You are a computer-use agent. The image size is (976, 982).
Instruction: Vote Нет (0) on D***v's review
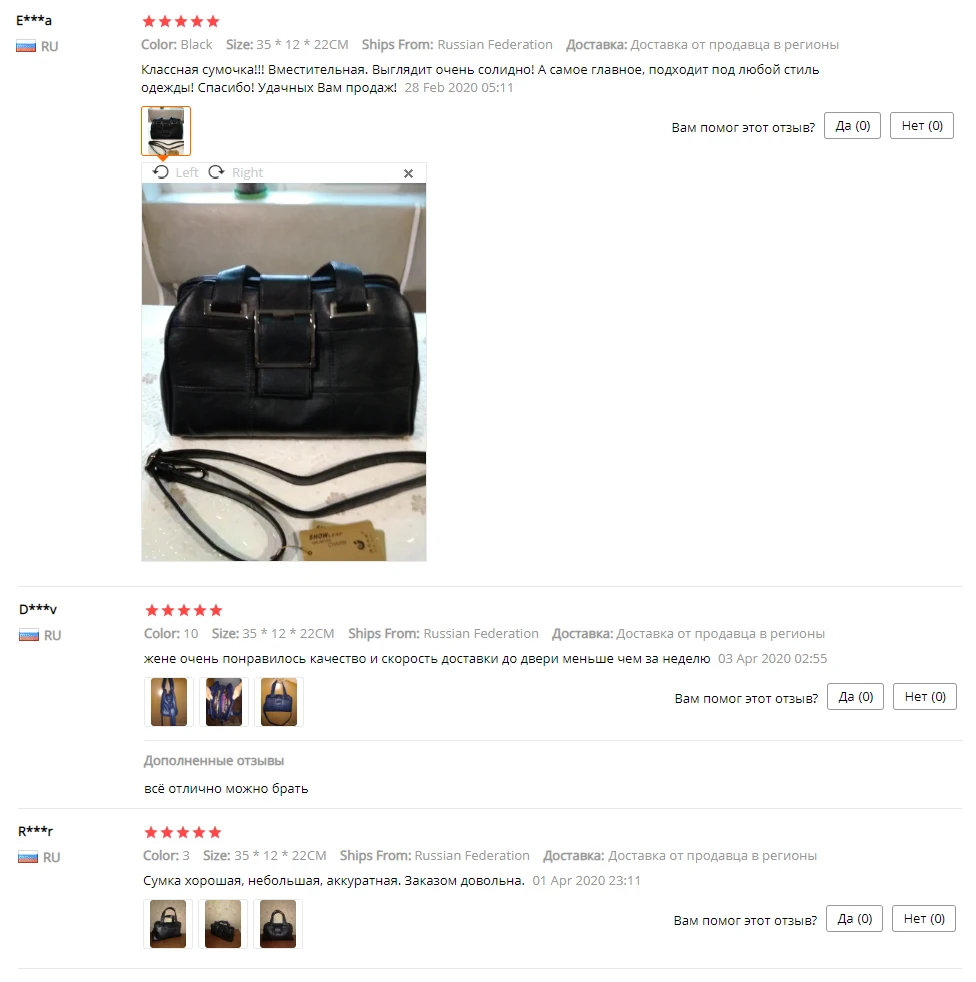(925, 697)
